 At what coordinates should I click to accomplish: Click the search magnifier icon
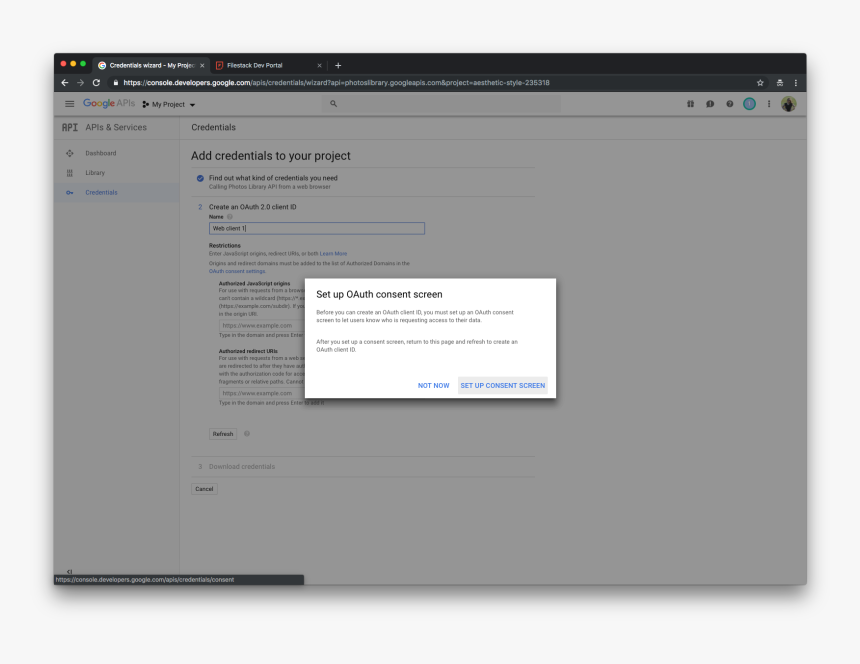tap(333, 104)
